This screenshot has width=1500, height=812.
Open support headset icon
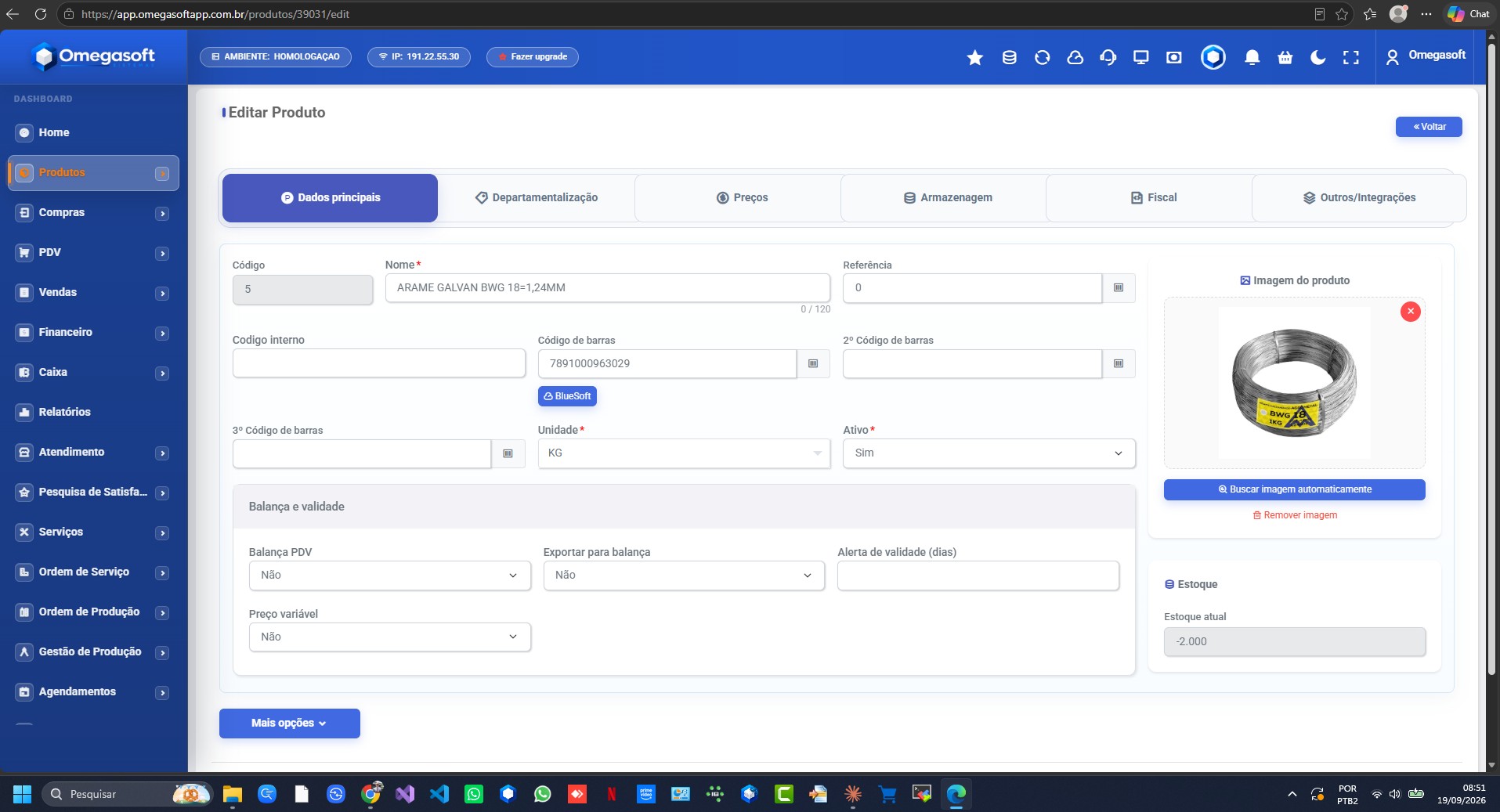[x=1108, y=57]
